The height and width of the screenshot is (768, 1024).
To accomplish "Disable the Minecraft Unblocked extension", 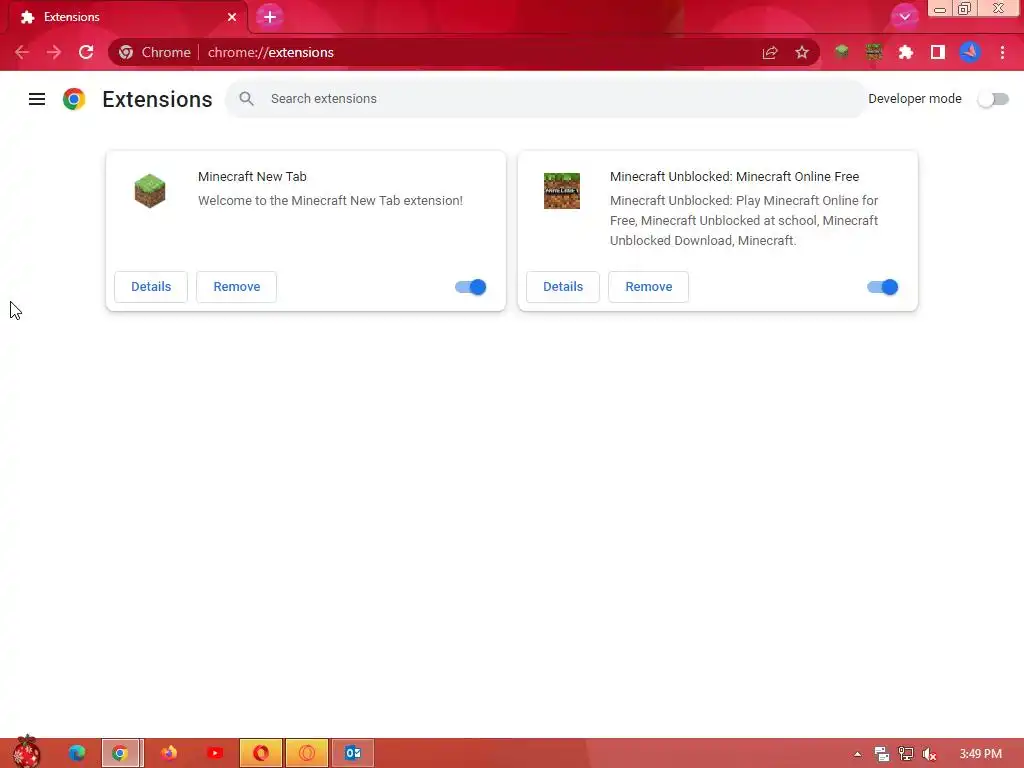I will point(883,287).
